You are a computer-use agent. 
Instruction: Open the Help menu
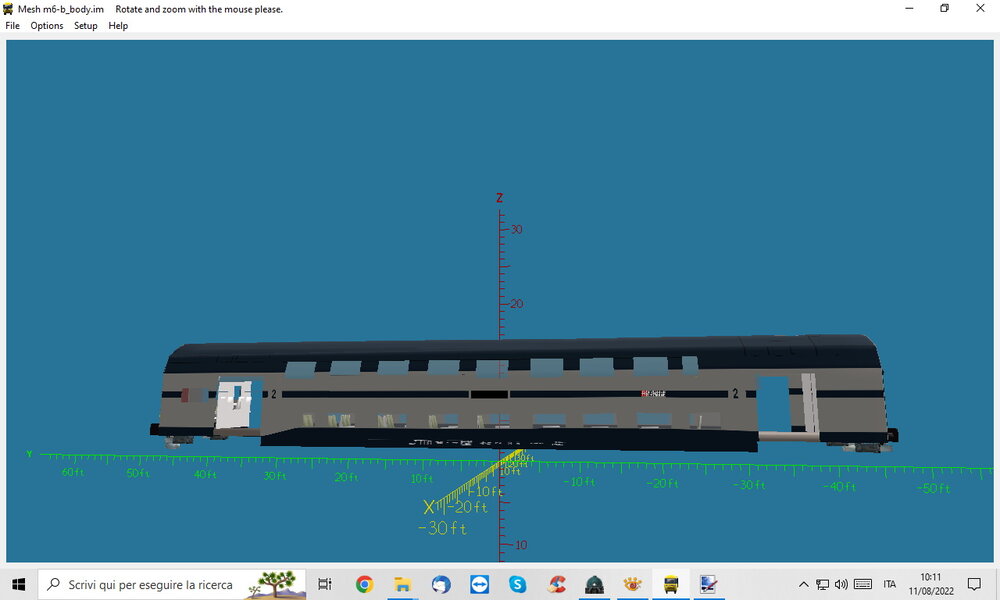tap(118, 26)
